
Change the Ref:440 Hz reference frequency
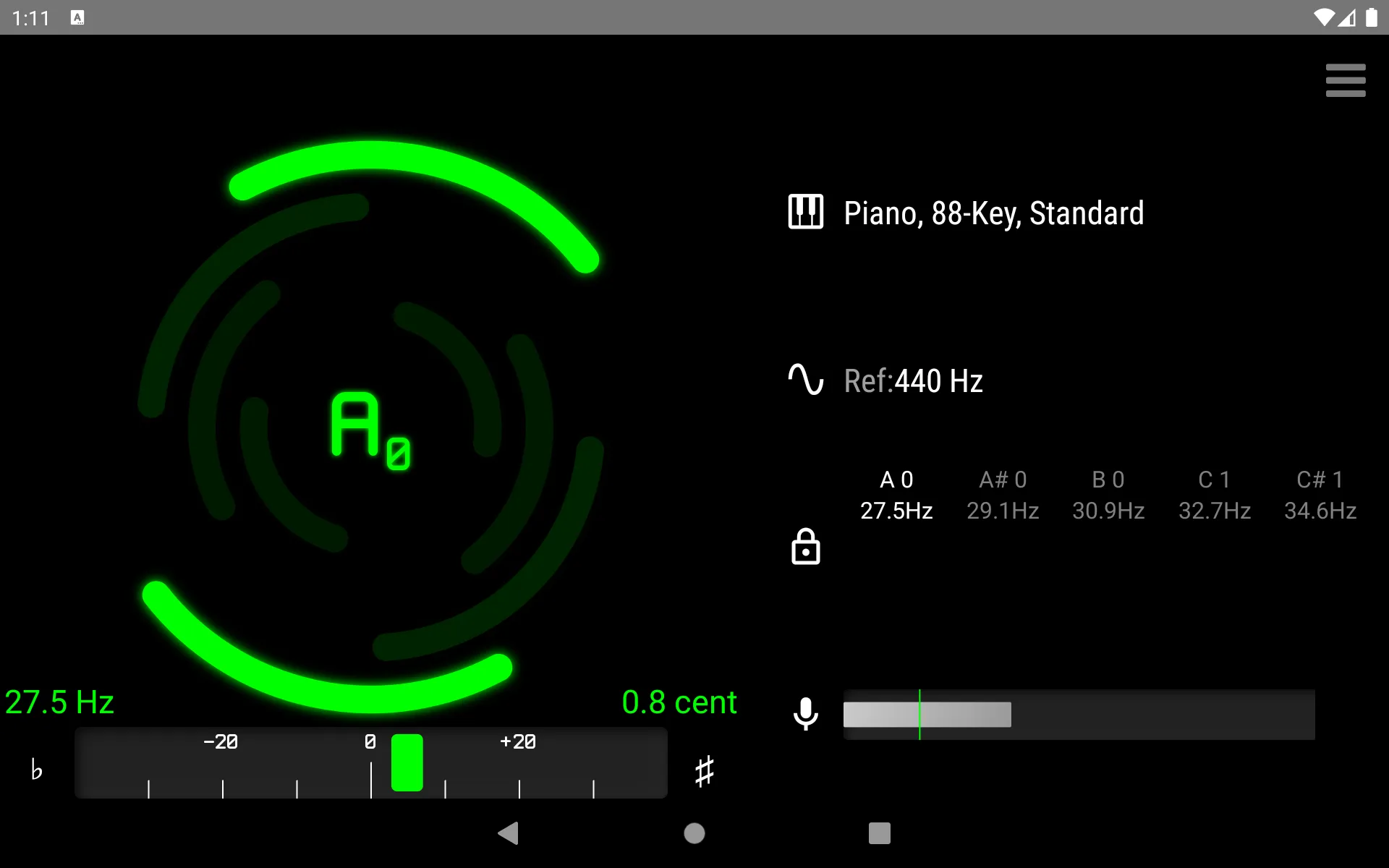click(914, 381)
